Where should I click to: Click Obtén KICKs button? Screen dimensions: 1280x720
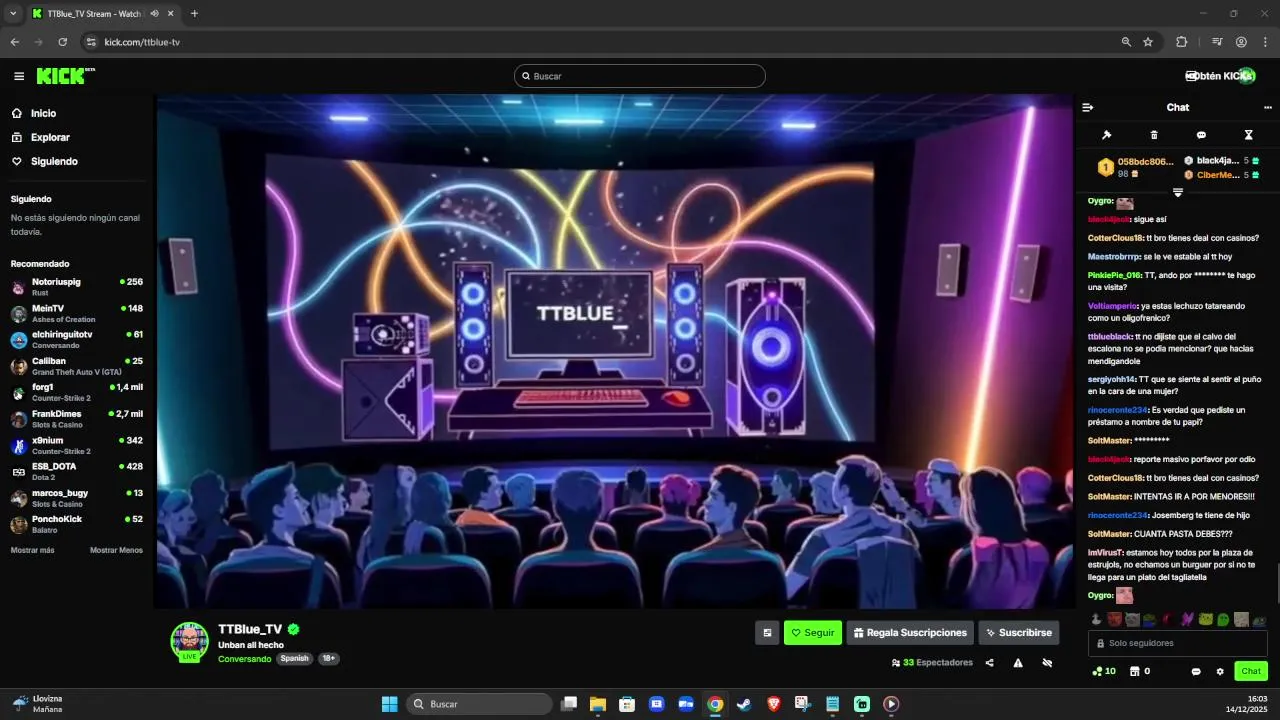(x=1221, y=76)
